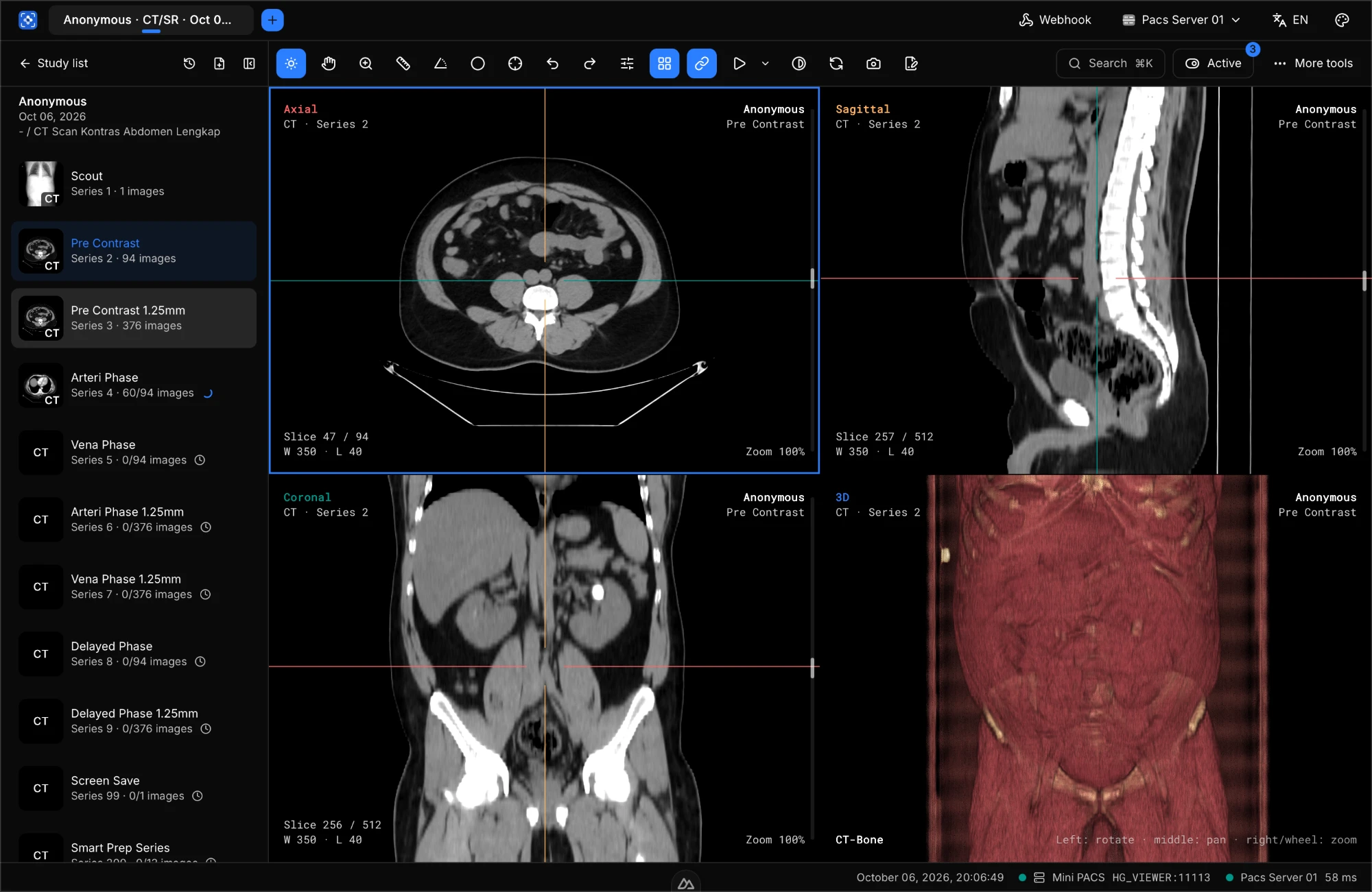
Task: Click the rotate left arrow icon
Action: [552, 63]
